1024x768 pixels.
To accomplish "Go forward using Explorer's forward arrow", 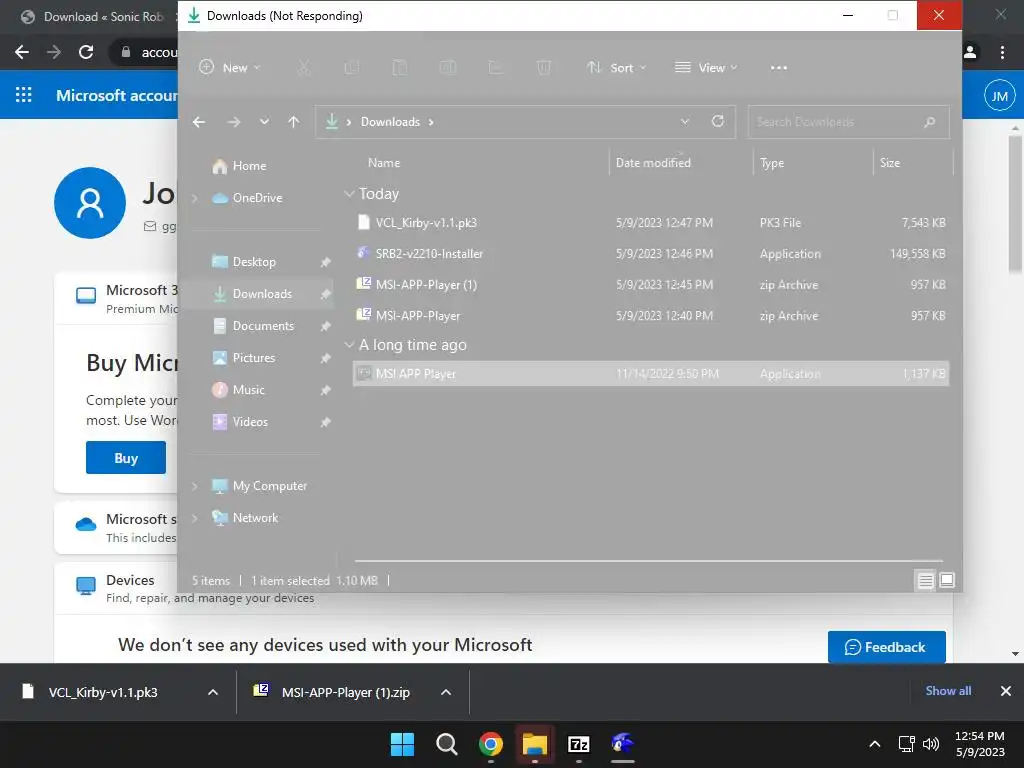I will click(234, 122).
